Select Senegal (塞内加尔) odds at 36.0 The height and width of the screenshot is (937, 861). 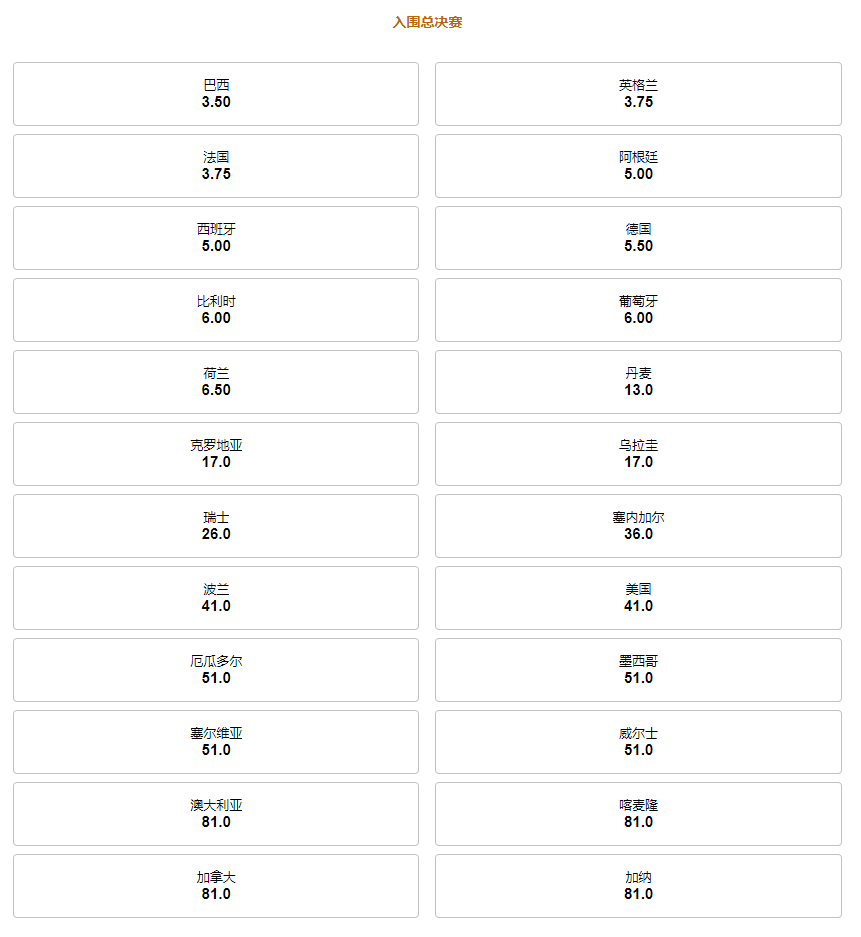(x=638, y=526)
